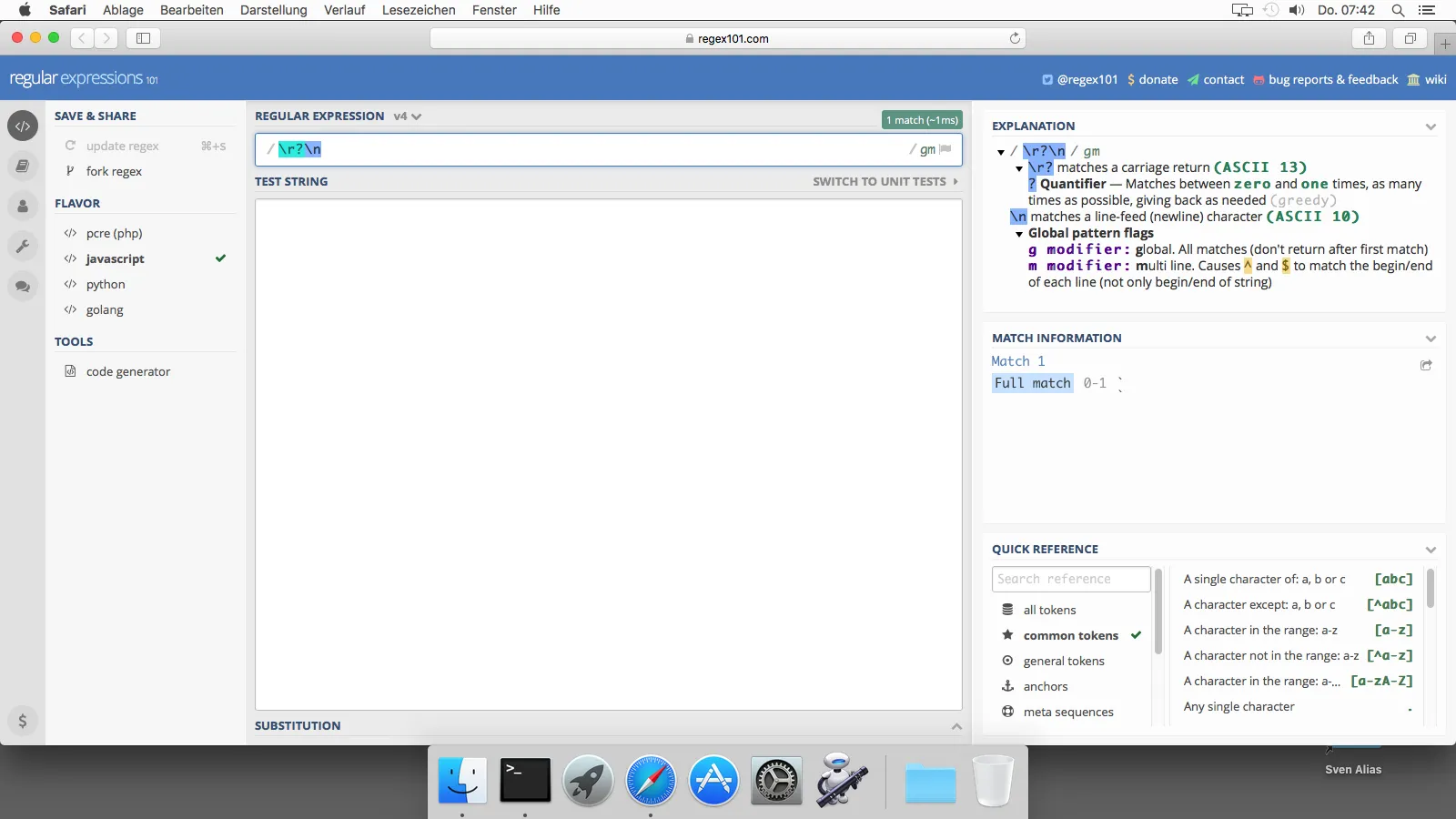Go forward in Safari history

point(106,38)
